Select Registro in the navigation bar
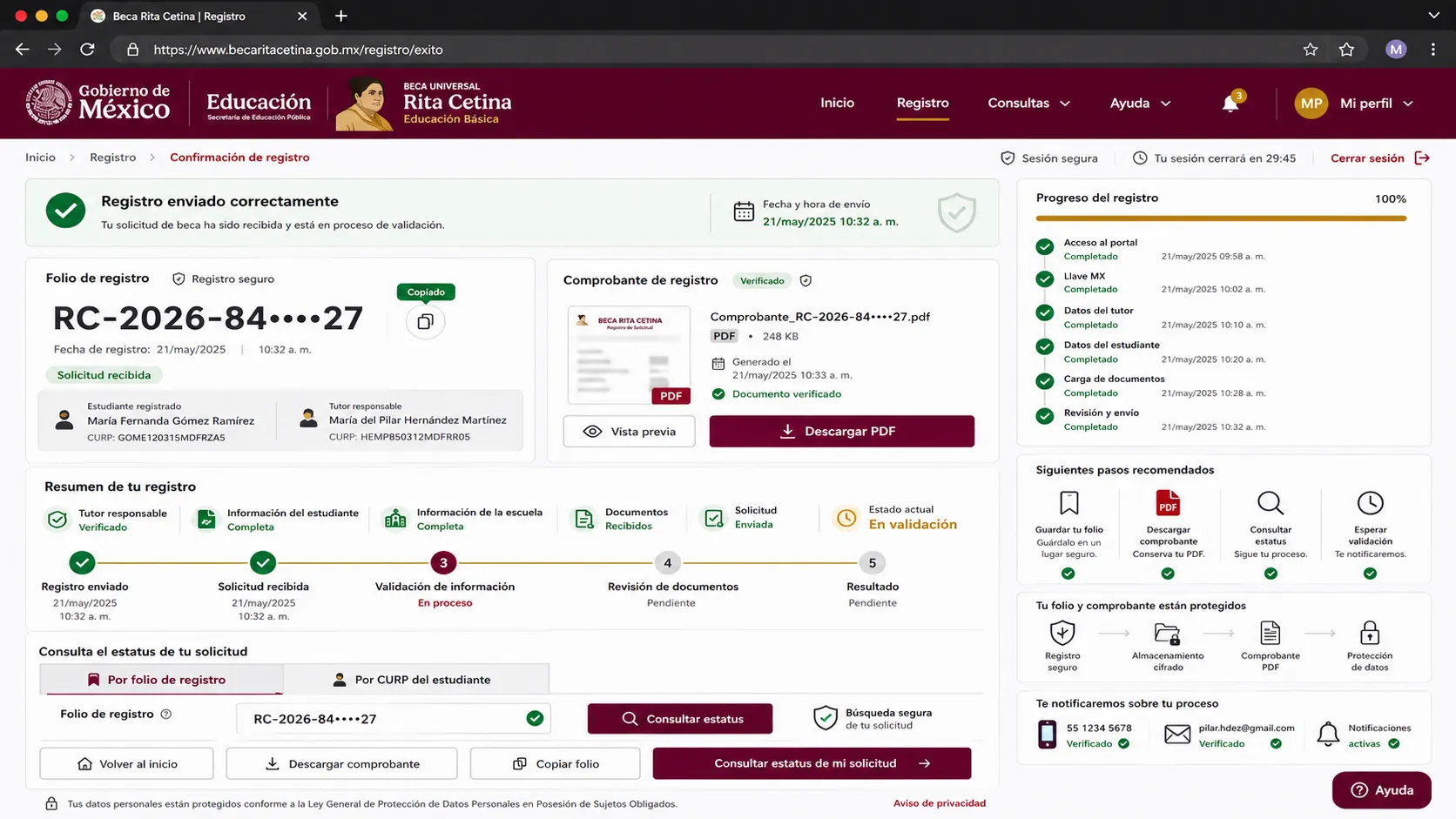Viewport: 1456px width, 819px height. point(922,103)
